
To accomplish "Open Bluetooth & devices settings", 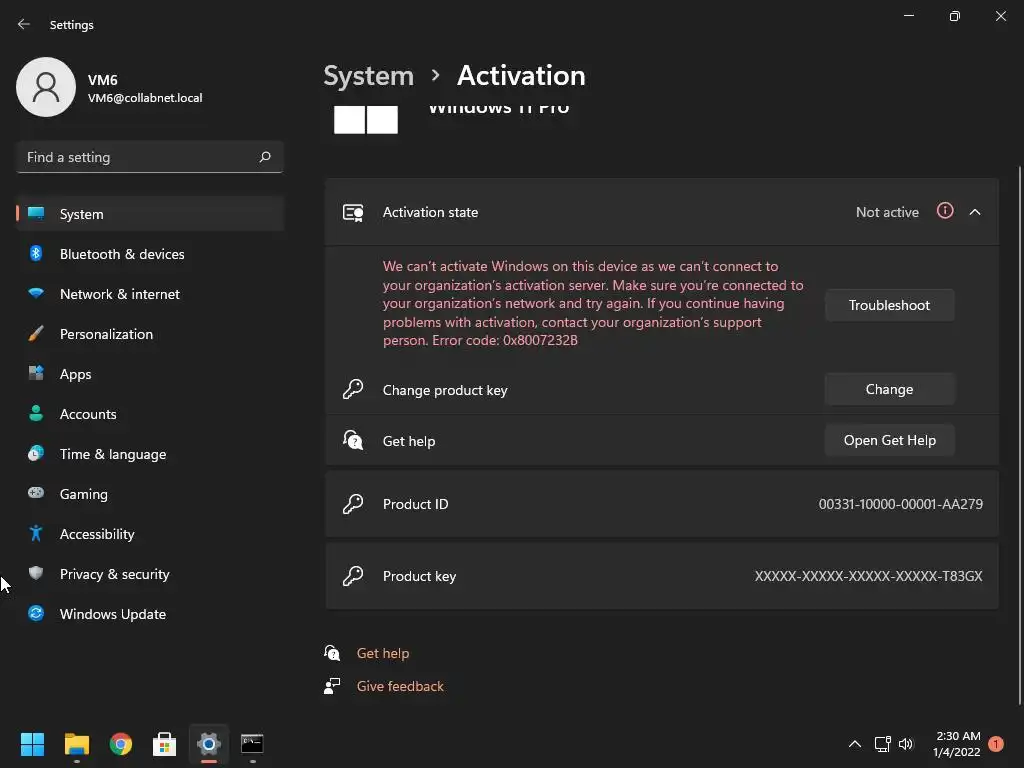I will coord(150,254).
